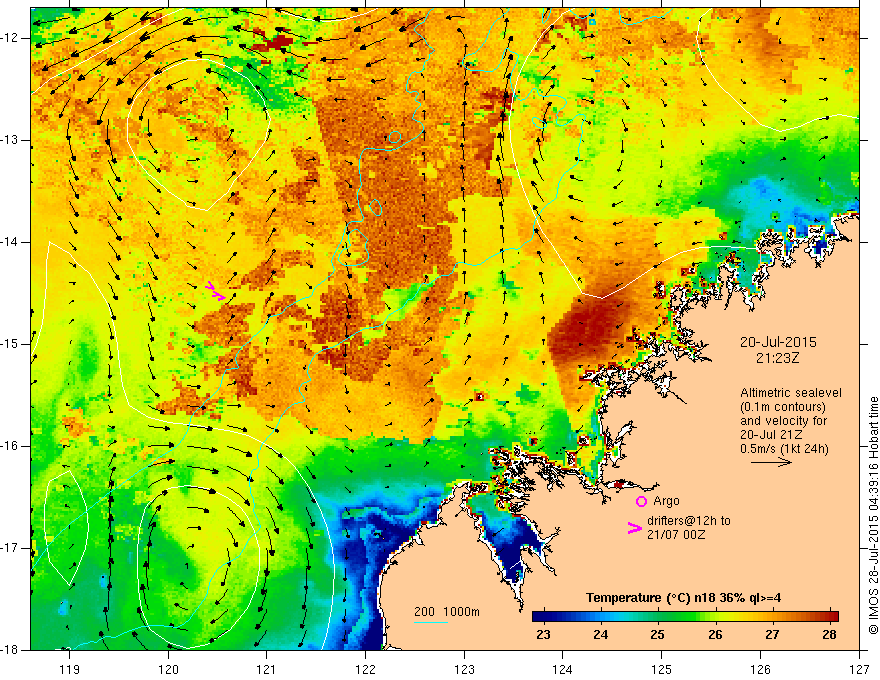Click the '20-Jul 21Z' velocity date text
Viewport: 880px width, 680px height.
[x=771, y=434]
